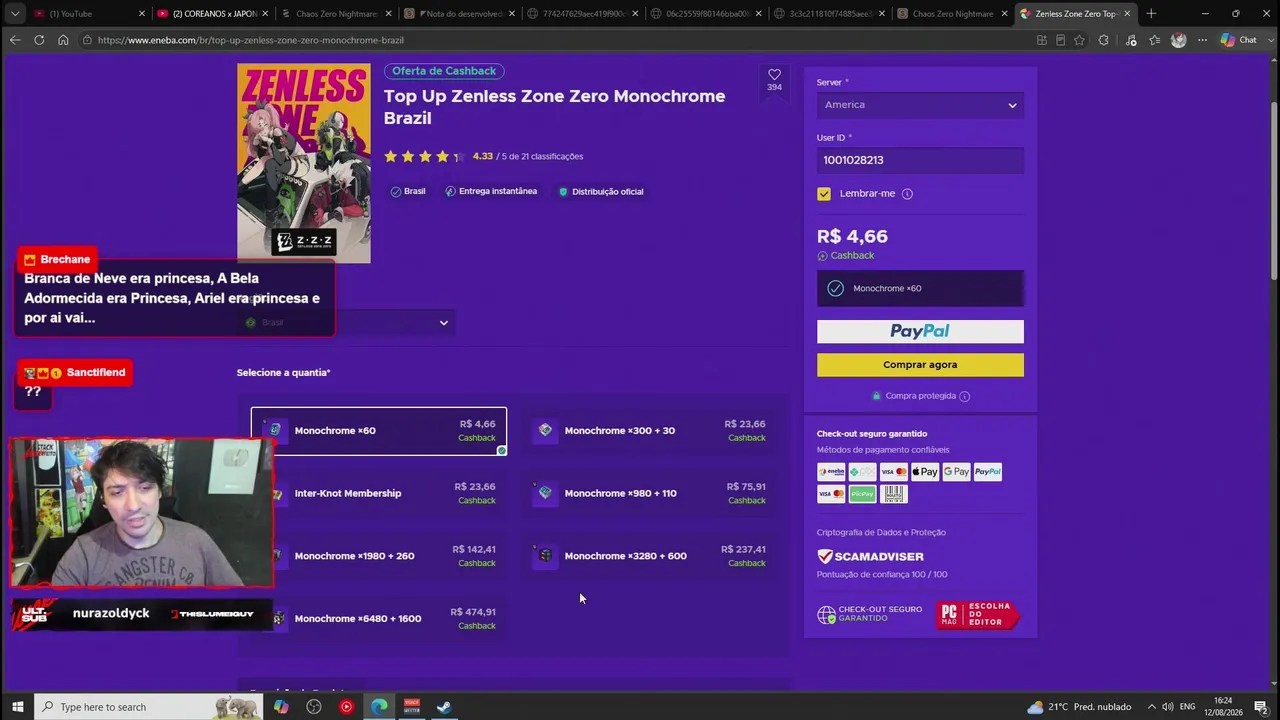Click the PicPay payment method icon
1280x720 pixels.
coord(862,494)
